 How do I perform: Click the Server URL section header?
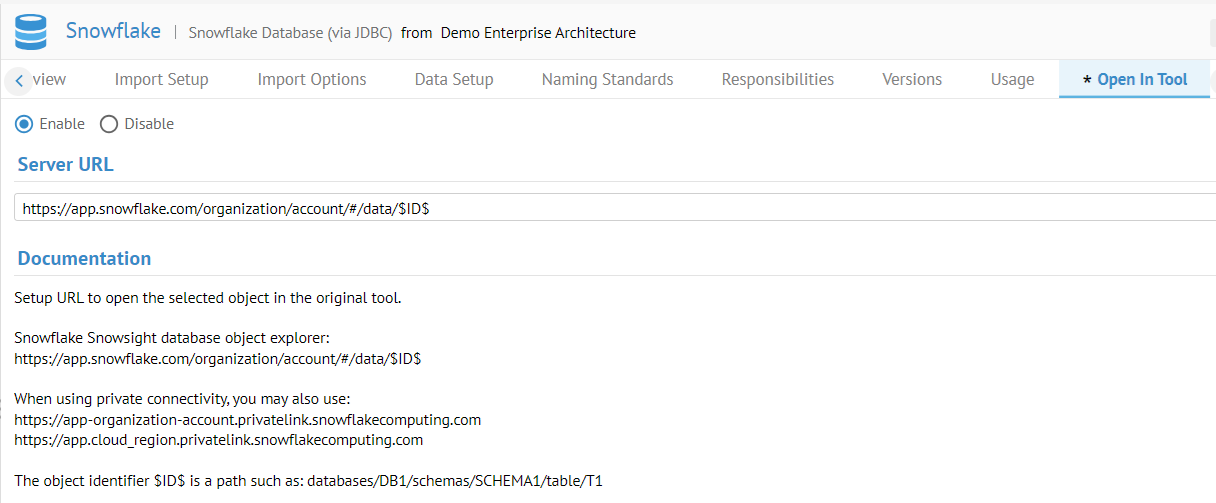(66, 164)
